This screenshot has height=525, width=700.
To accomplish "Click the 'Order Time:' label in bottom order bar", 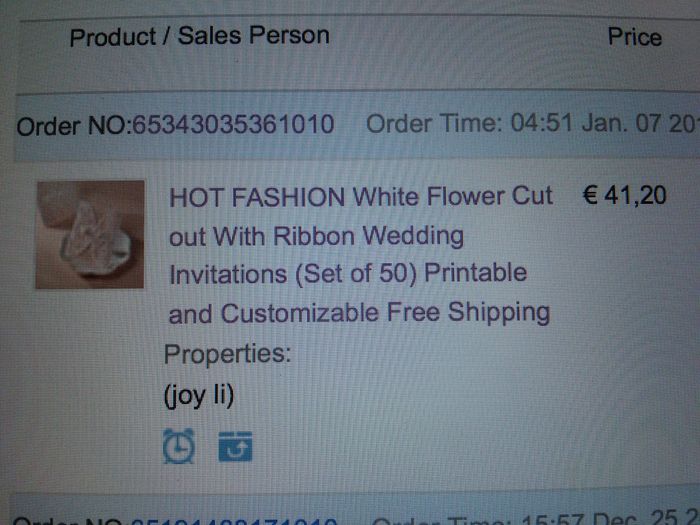I will (442, 521).
